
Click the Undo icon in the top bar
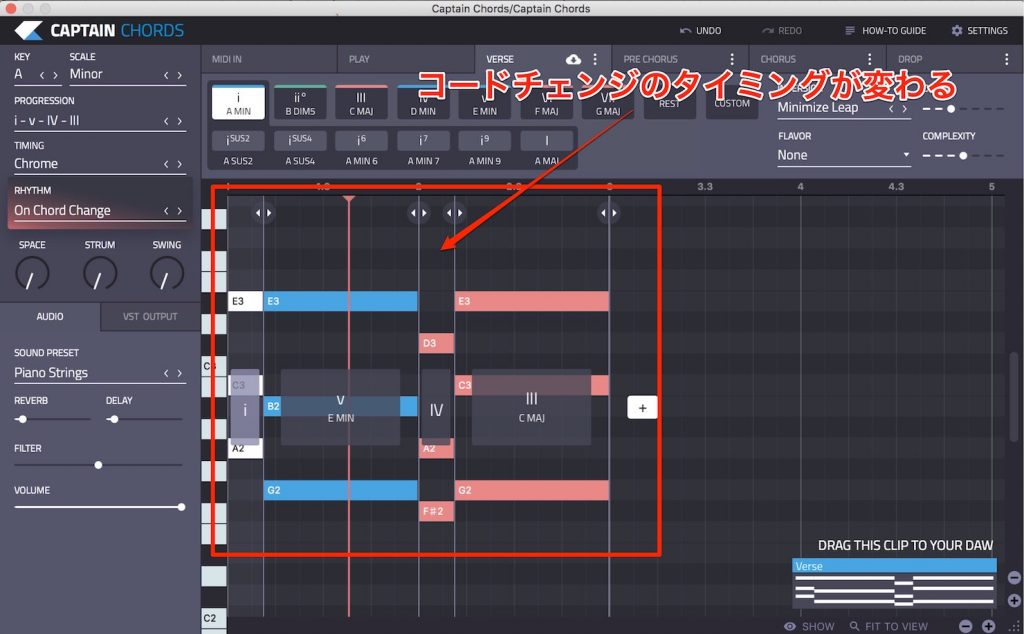point(688,31)
